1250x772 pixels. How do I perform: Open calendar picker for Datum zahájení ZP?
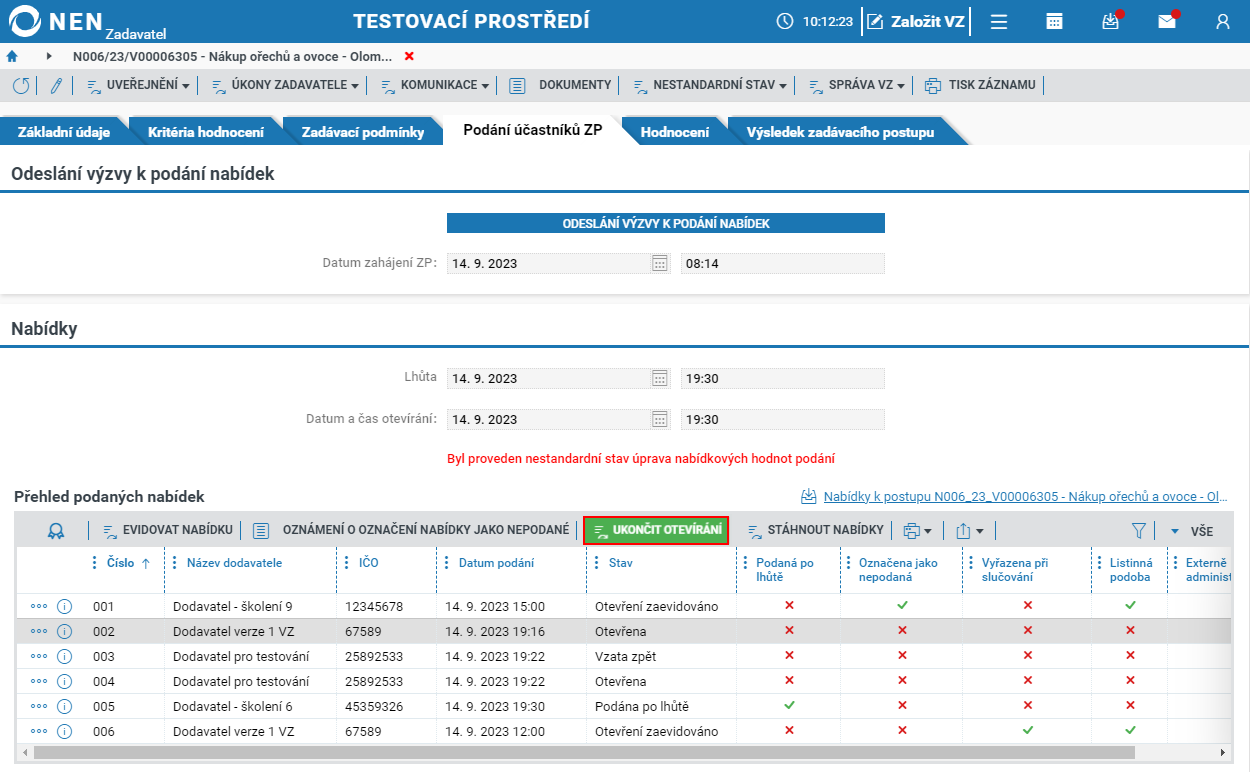coord(660,263)
